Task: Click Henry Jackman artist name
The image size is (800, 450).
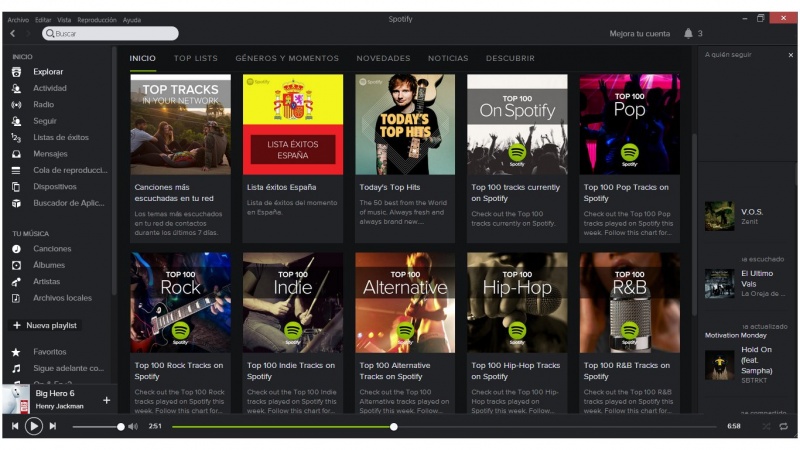Action: point(59,406)
